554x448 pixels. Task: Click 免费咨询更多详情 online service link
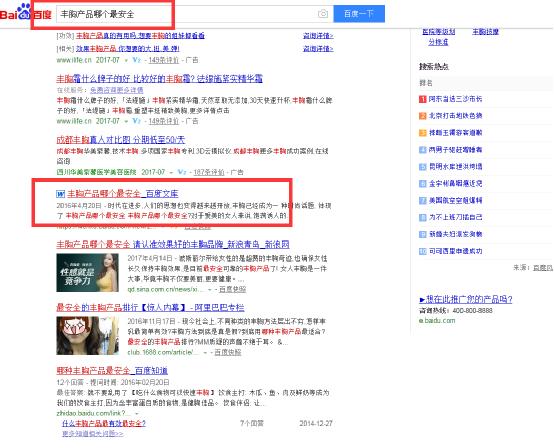[117, 90]
